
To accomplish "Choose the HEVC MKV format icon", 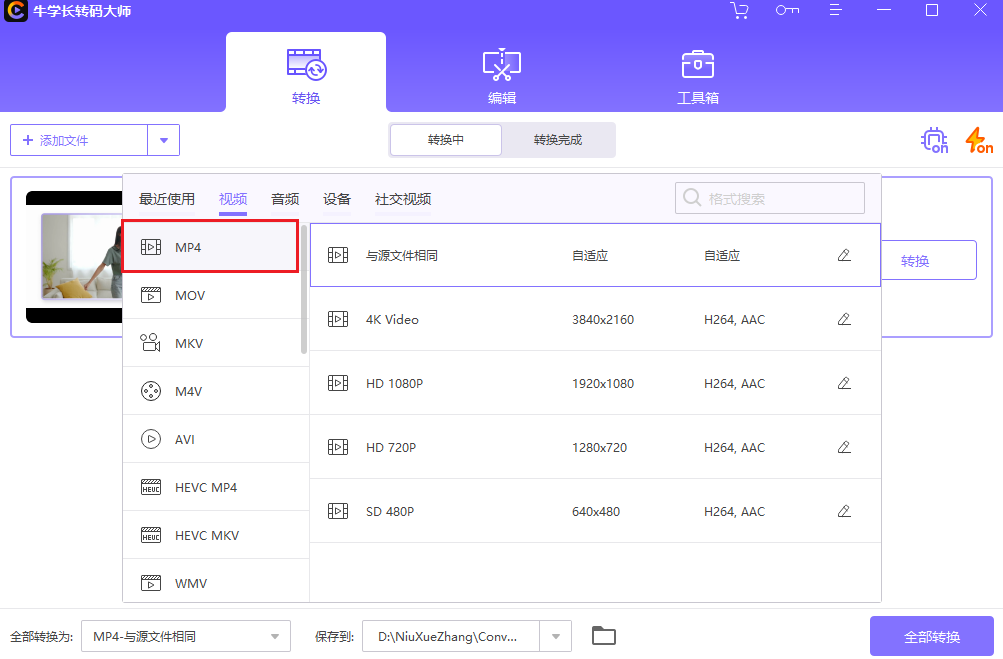I will (x=151, y=535).
